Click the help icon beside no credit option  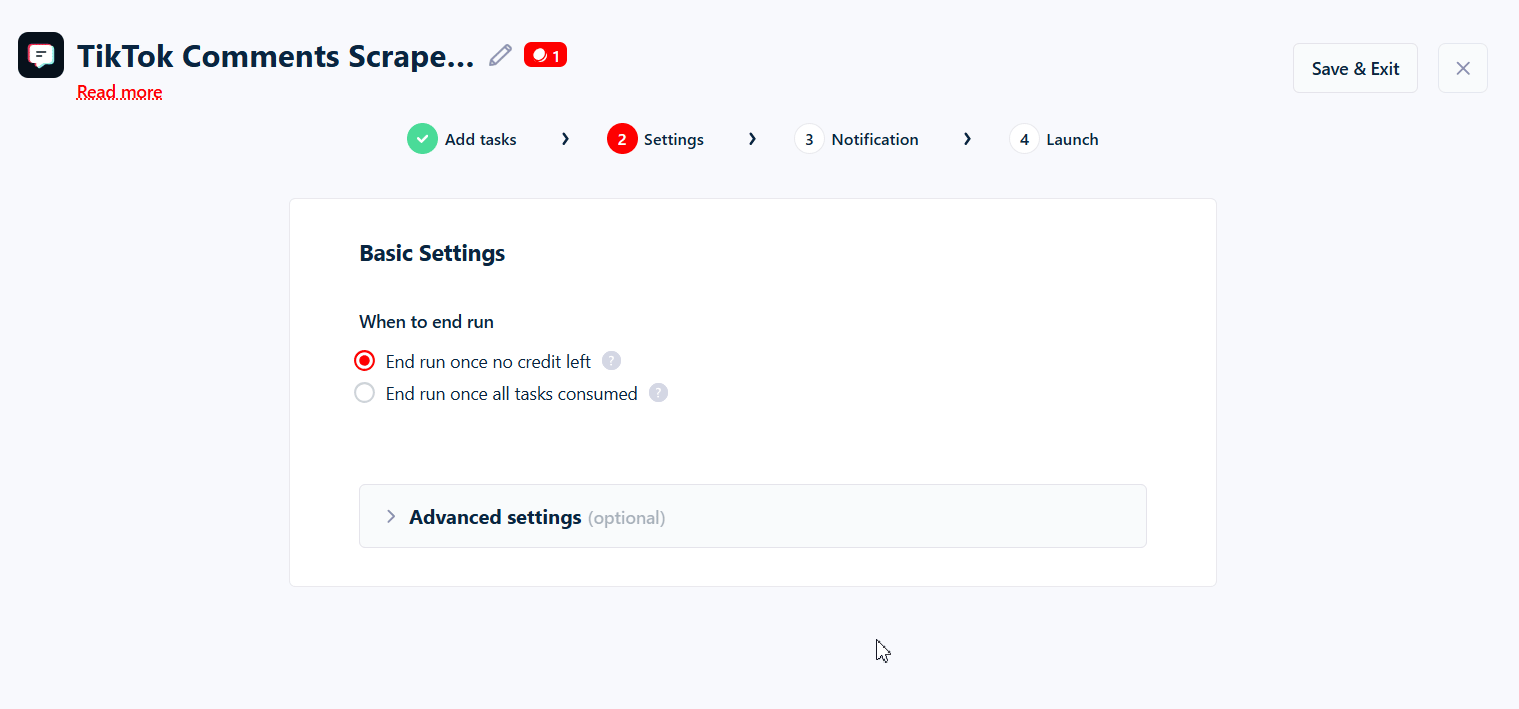[x=611, y=360]
